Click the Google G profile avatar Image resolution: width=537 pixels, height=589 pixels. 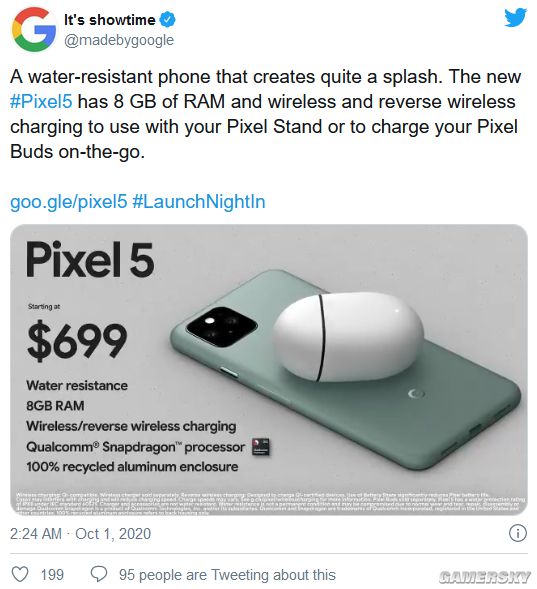[x=33, y=29]
